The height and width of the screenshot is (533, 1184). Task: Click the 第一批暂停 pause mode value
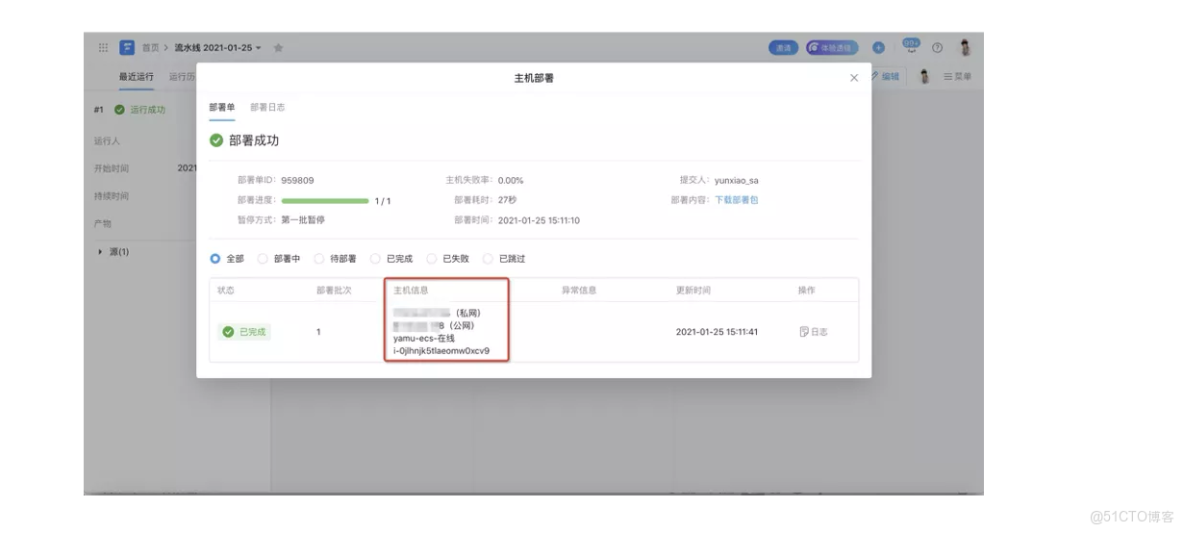coord(303,220)
